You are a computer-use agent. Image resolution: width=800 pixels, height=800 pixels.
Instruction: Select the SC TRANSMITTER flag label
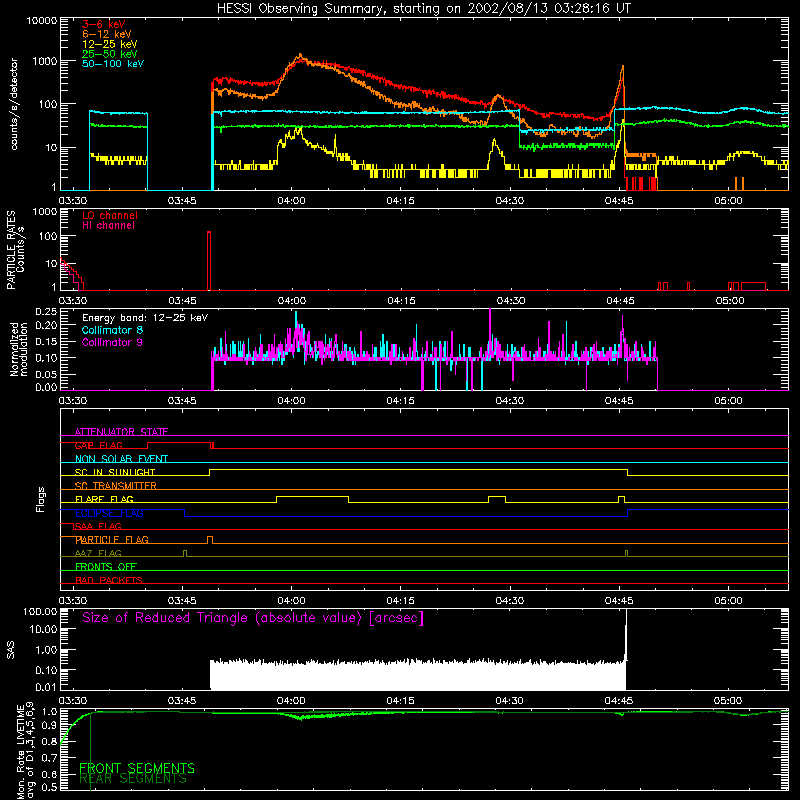coord(116,486)
